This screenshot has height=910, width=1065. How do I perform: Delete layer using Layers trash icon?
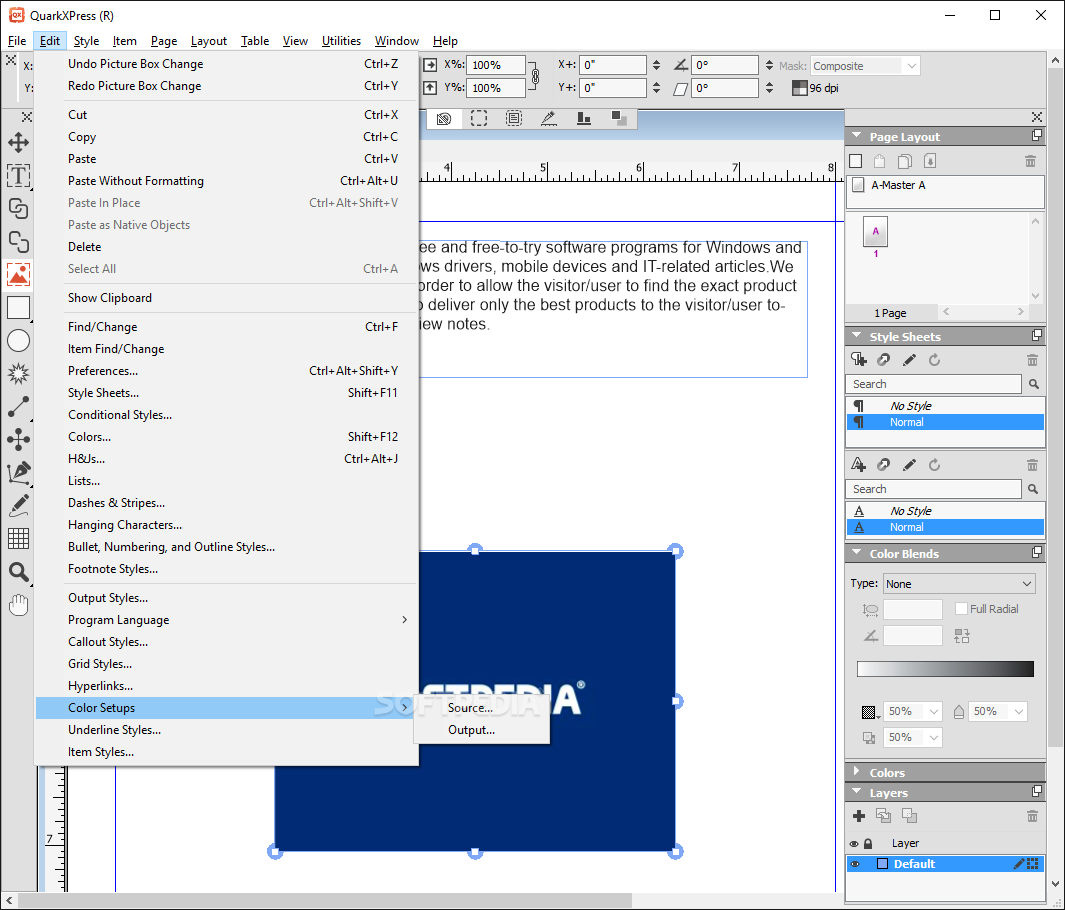tap(1032, 816)
